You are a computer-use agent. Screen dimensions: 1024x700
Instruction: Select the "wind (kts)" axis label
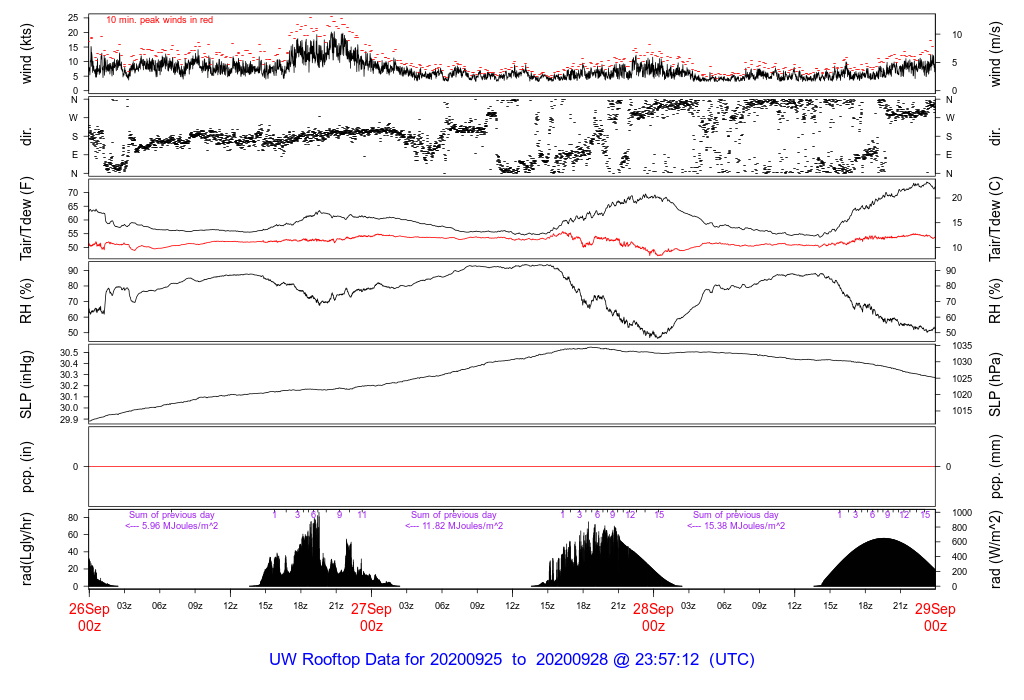26,54
